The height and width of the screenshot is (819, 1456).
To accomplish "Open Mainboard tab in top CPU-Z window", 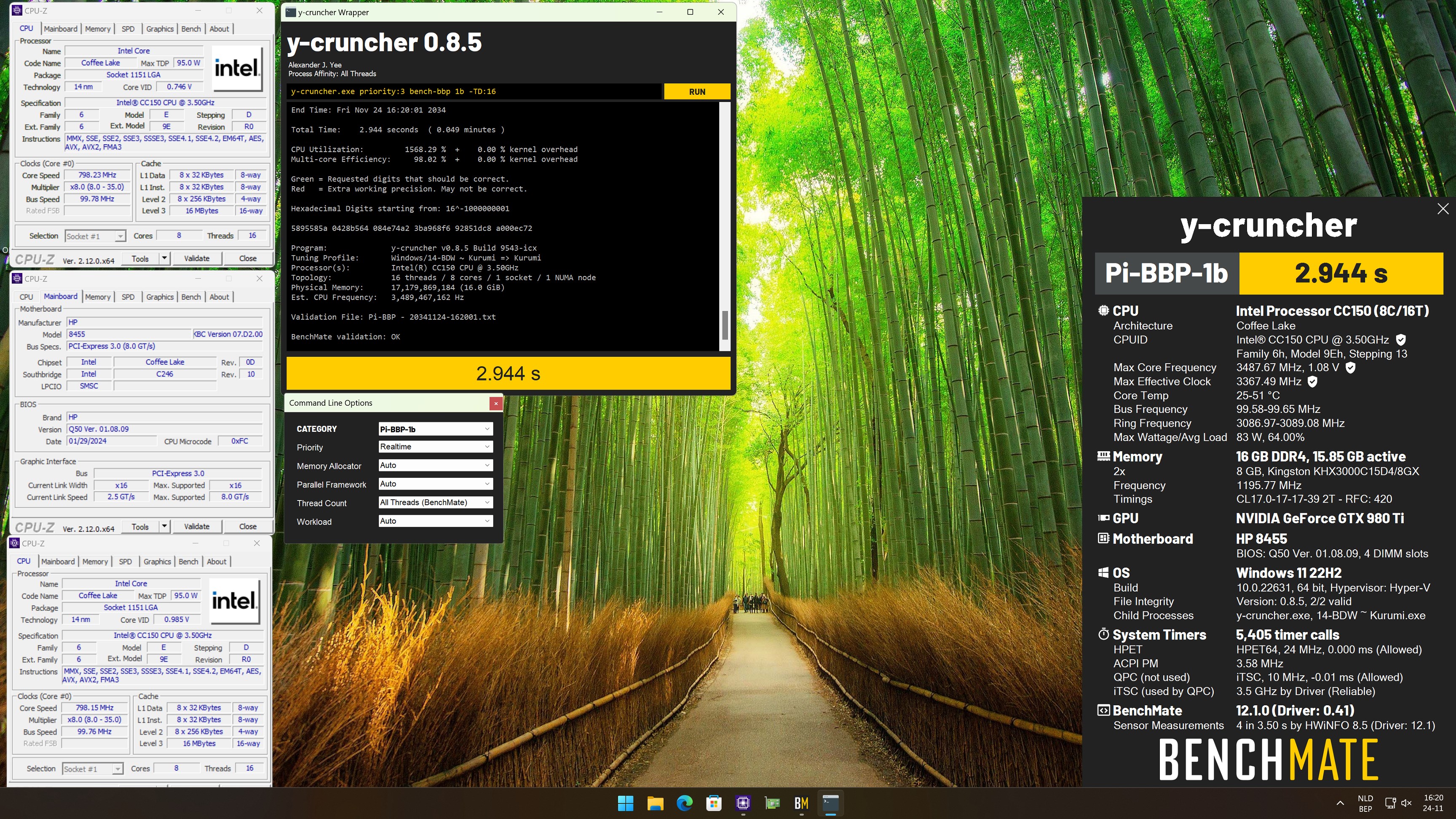I will click(61, 29).
